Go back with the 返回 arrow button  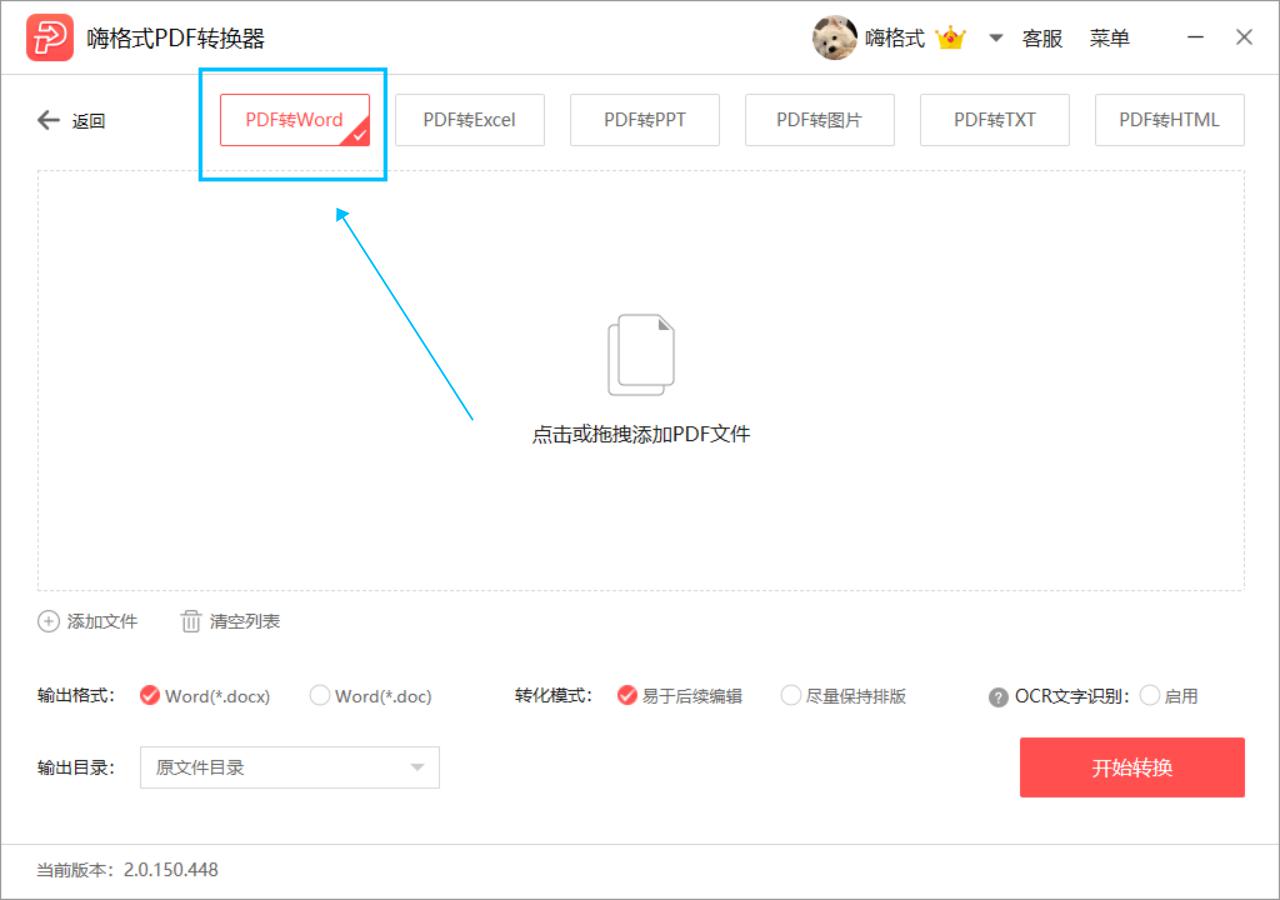pos(71,121)
